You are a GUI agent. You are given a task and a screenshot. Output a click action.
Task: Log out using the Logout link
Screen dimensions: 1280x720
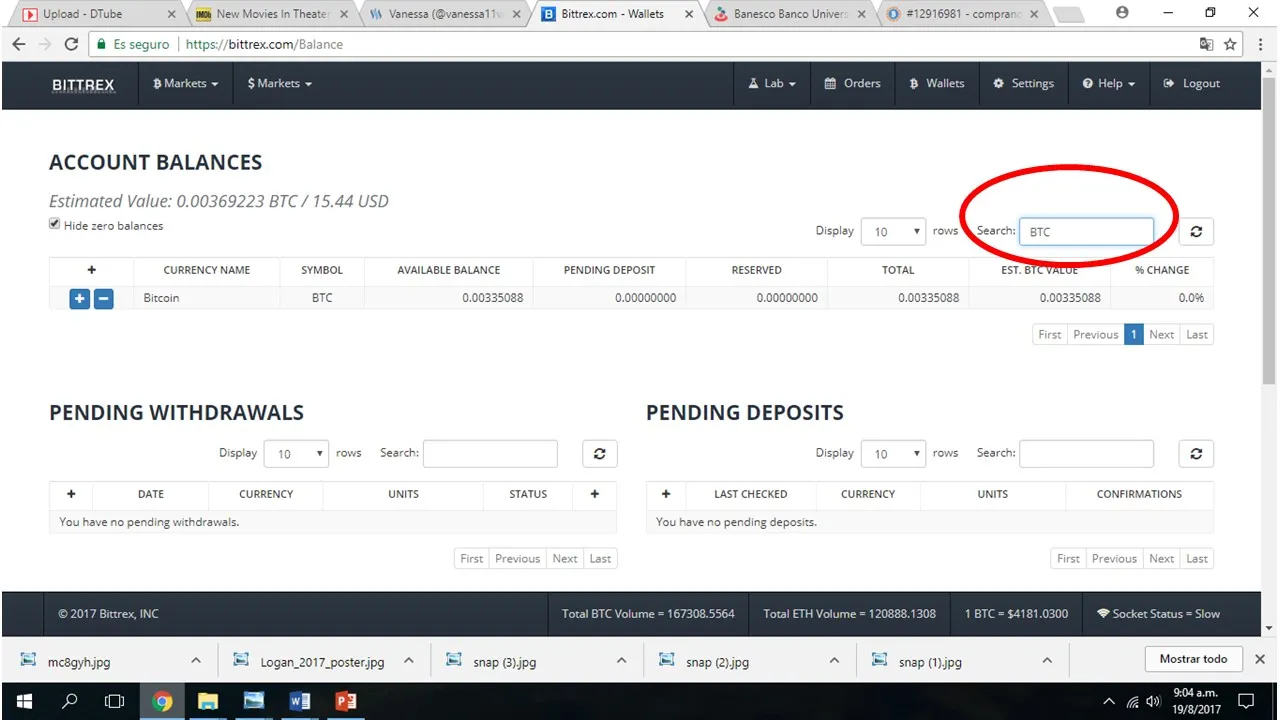point(1191,84)
